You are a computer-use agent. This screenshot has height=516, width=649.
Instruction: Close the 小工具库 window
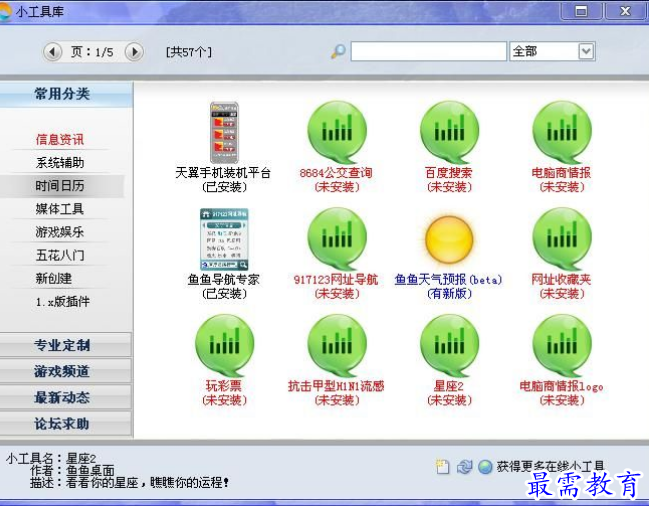click(625, 11)
